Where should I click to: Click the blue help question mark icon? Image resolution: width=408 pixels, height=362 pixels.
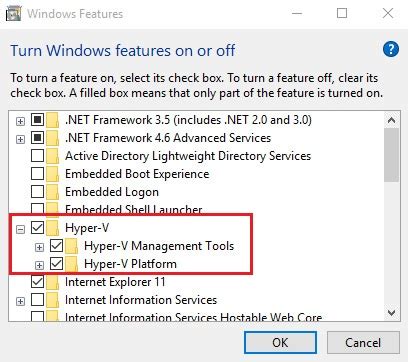[x=391, y=50]
